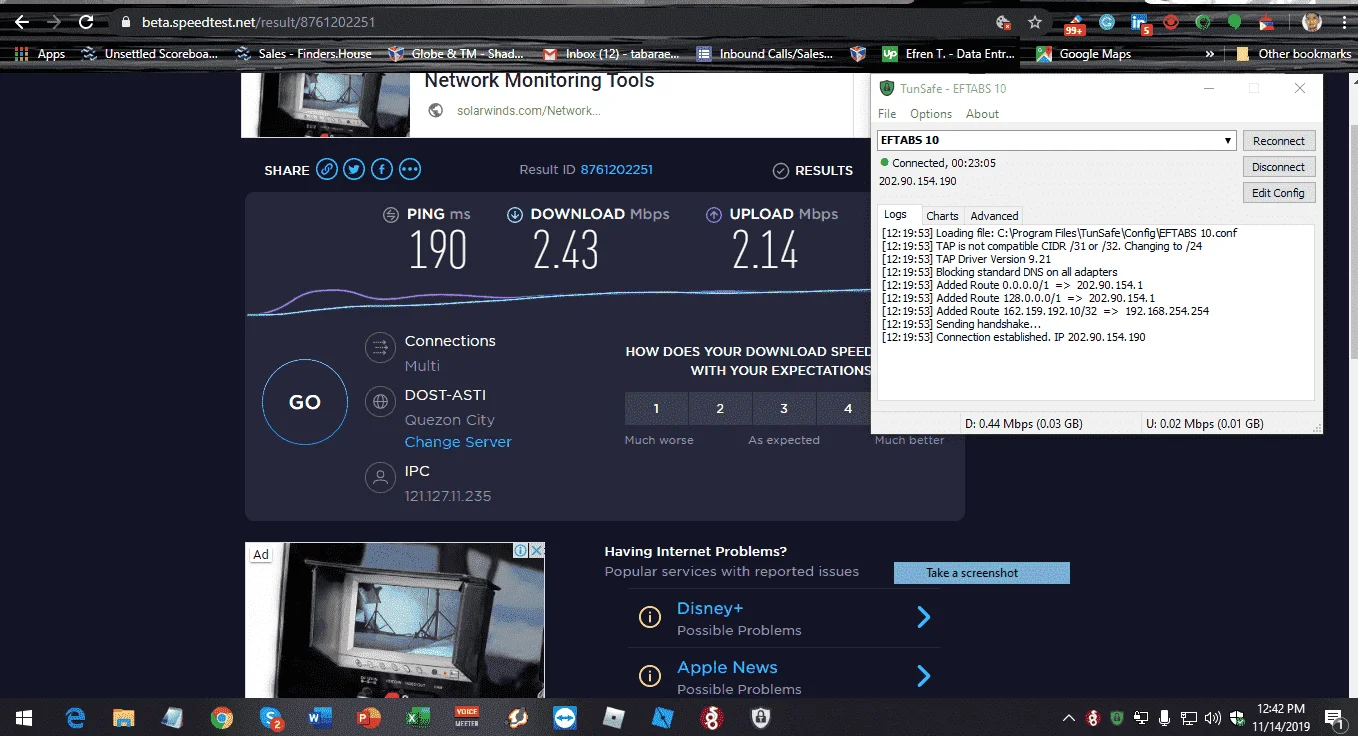
Task: Reload the page in Chrome
Action: [86, 21]
